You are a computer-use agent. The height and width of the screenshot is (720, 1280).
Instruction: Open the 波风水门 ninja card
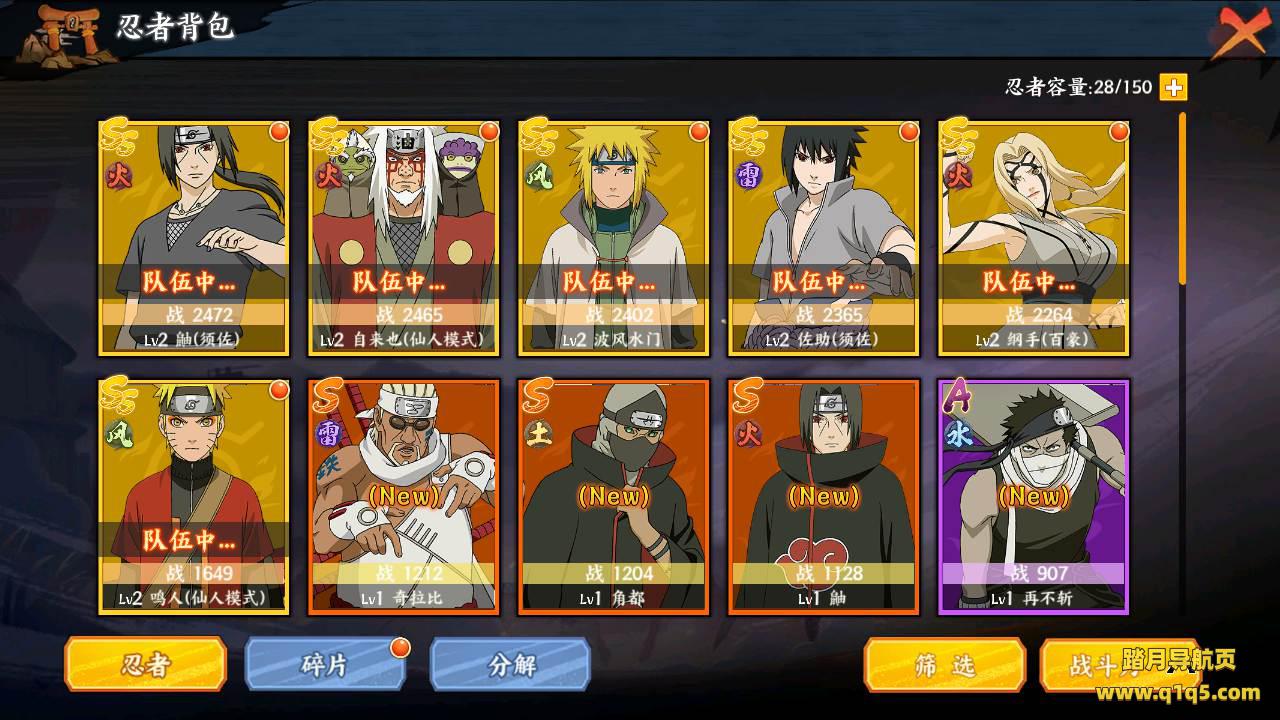[x=614, y=238]
